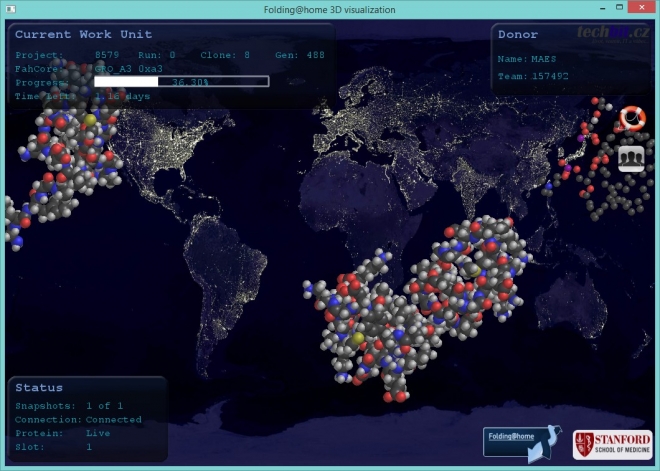Click the Protein Live status value
The height and width of the screenshot is (471, 660).
98,433
